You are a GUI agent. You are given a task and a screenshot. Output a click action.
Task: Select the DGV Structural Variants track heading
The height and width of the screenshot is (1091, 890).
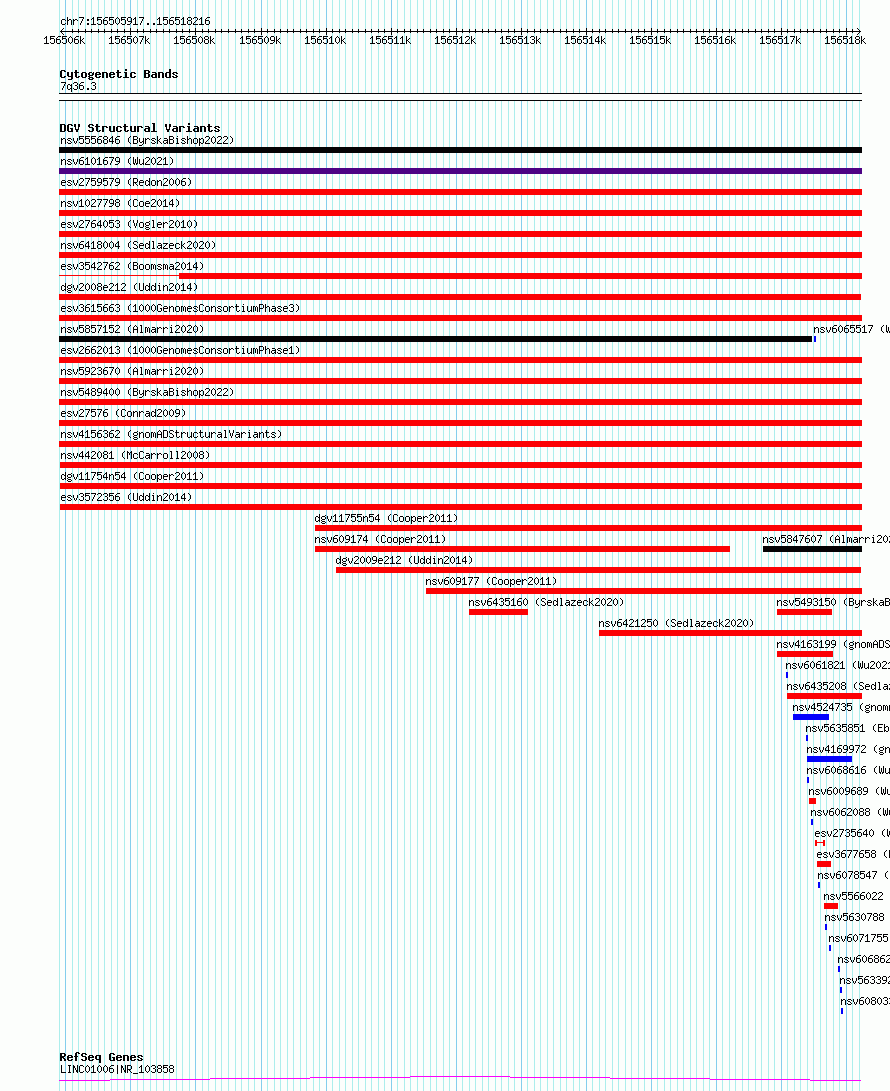[x=140, y=128]
